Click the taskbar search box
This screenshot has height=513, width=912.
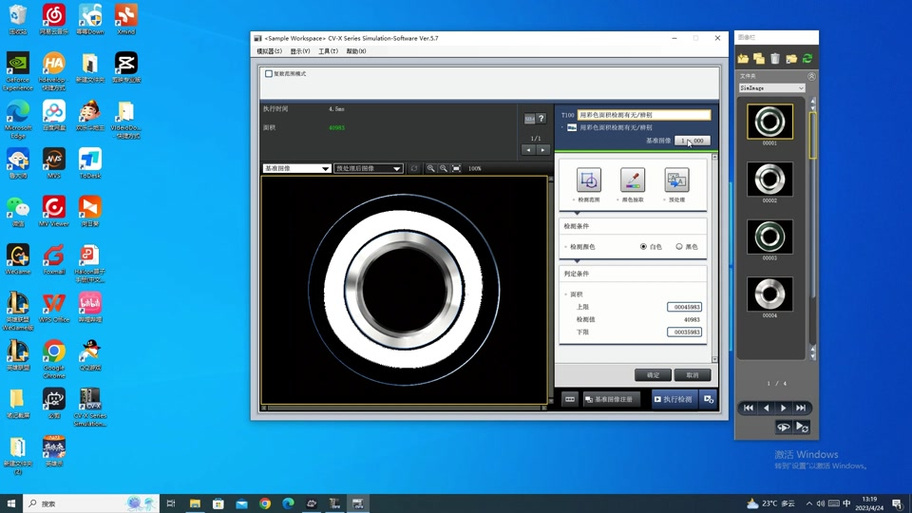click(91, 504)
